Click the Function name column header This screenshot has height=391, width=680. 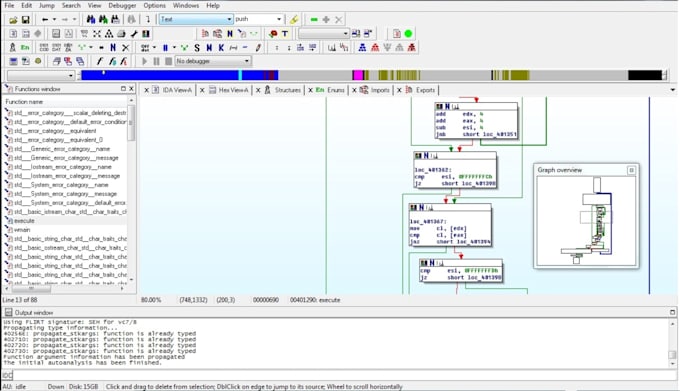pyautogui.click(x=65, y=101)
